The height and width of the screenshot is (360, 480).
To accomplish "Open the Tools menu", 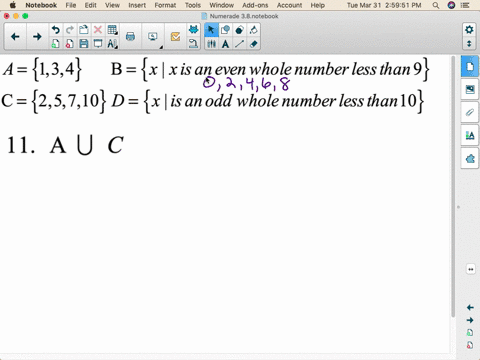I will (x=193, y=5).
